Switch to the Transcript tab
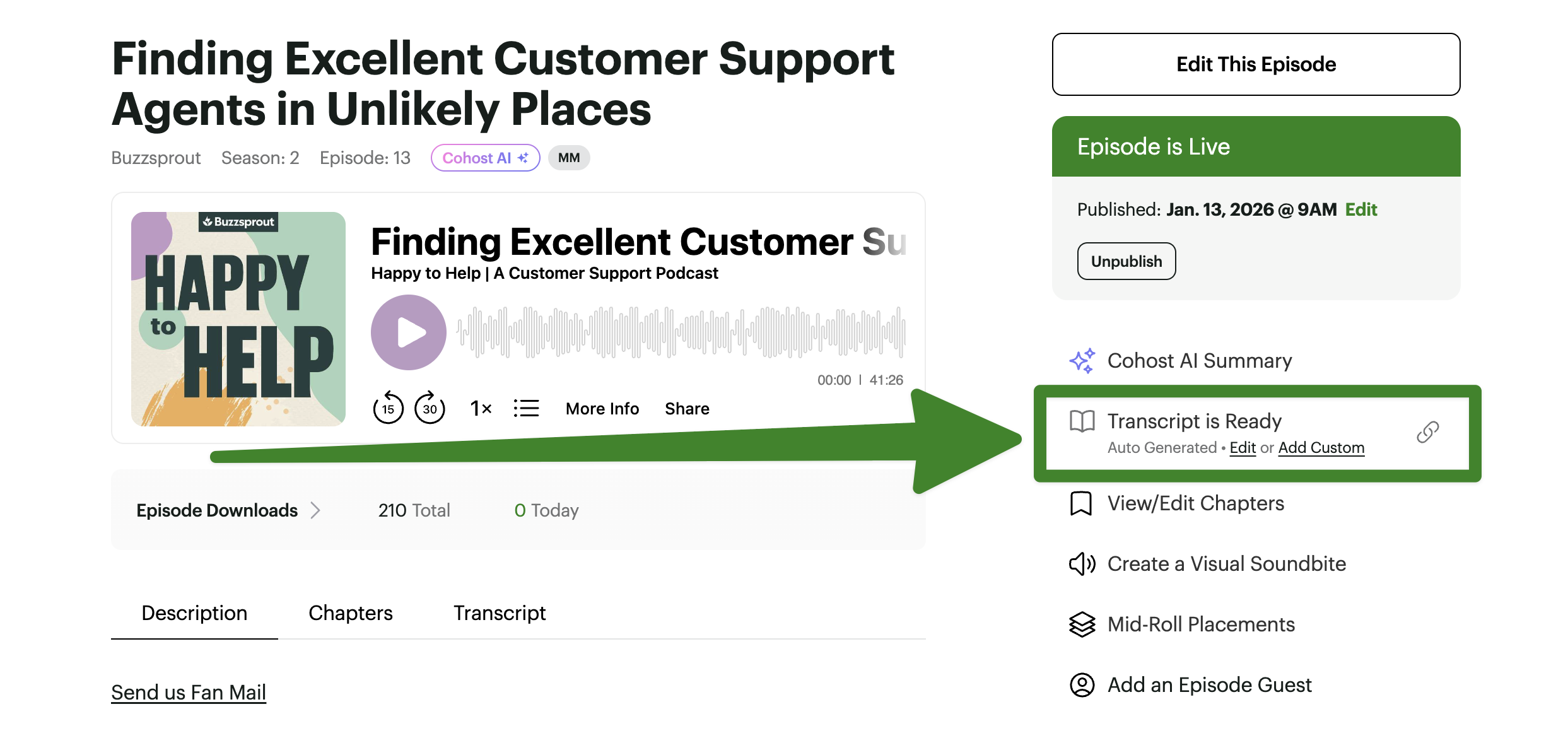Screen dimensions: 1568x738 (x=500, y=613)
